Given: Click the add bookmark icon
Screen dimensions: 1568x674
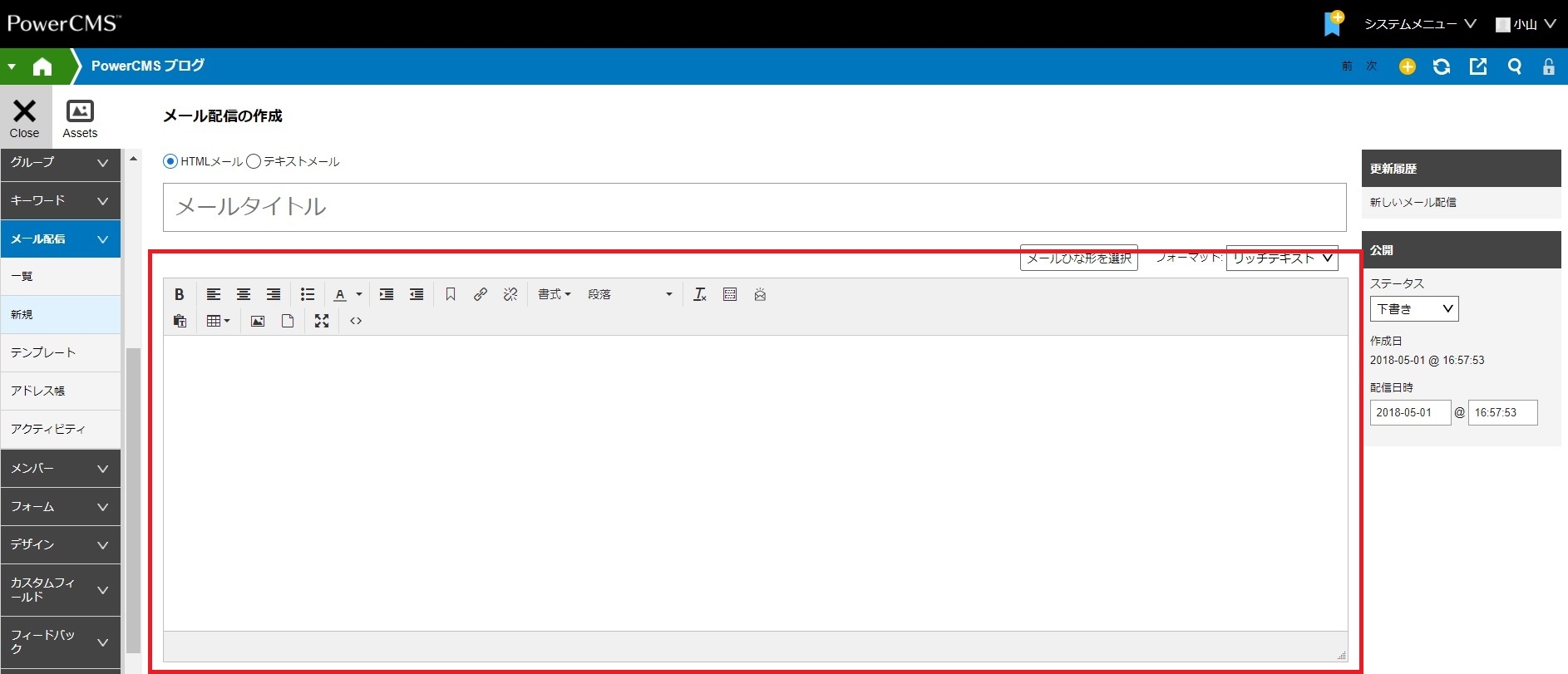Looking at the screenshot, I should (1333, 23).
